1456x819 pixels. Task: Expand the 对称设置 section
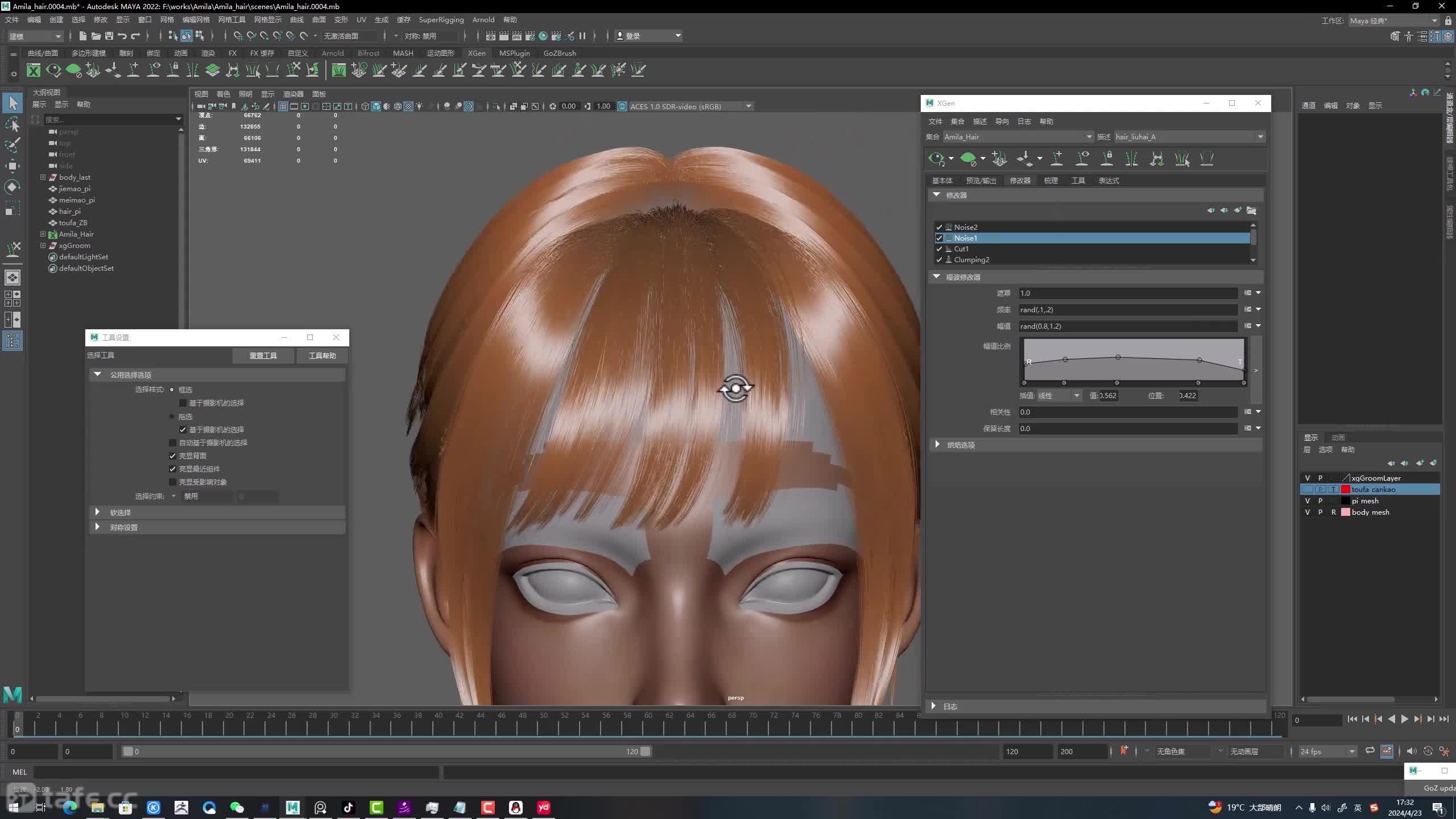point(97,527)
